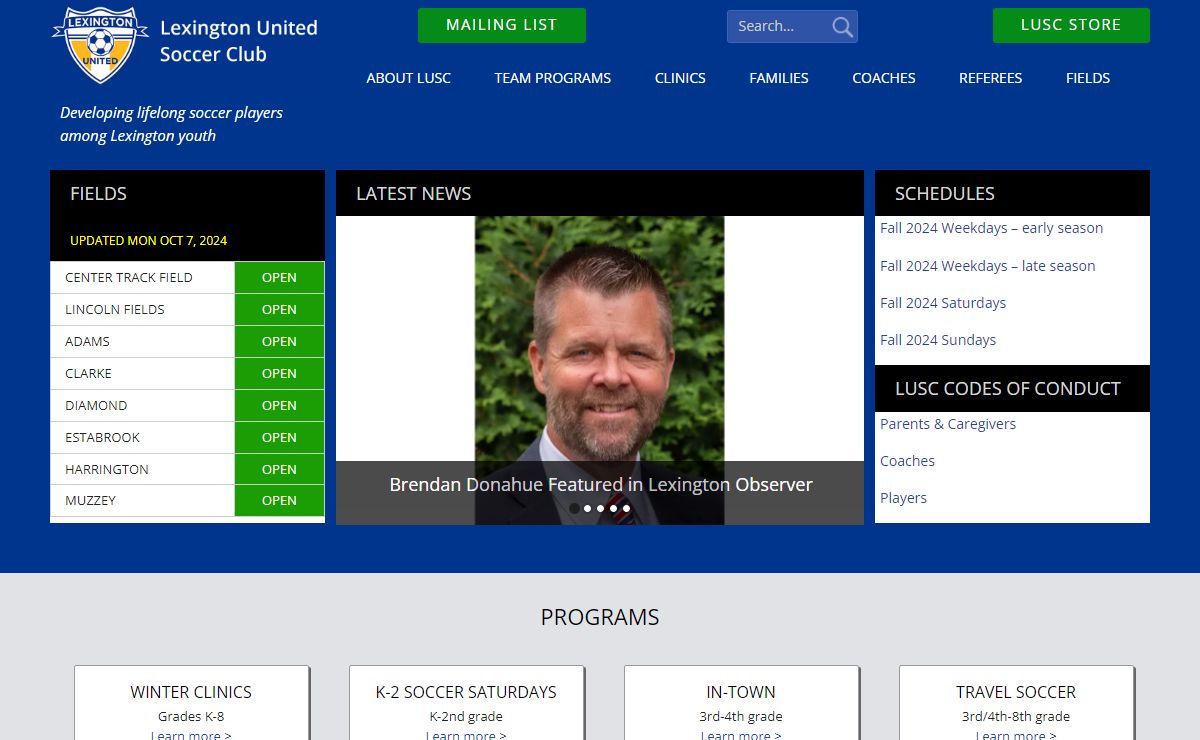Open Fall 2024 Weekdays late season schedule
The height and width of the screenshot is (740, 1200).
(987, 266)
